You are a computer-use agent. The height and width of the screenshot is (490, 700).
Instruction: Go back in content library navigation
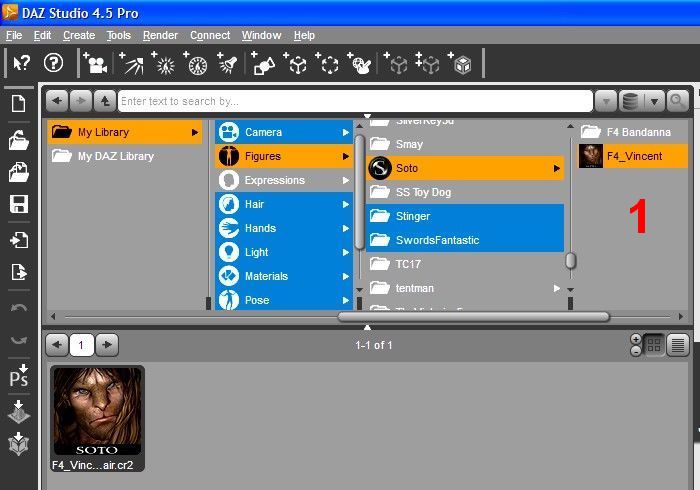(57, 101)
